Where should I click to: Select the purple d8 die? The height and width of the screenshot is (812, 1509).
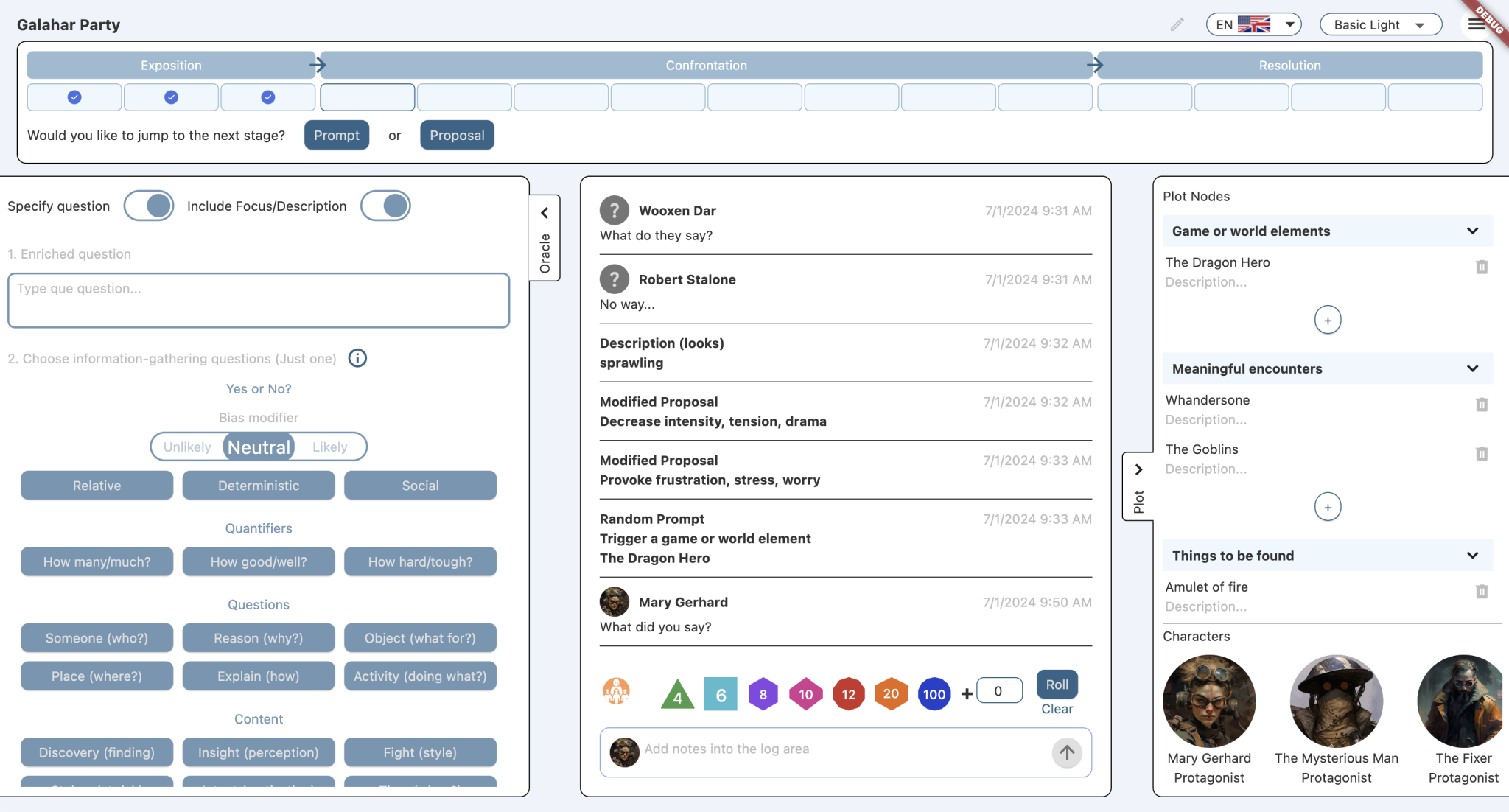coord(763,694)
